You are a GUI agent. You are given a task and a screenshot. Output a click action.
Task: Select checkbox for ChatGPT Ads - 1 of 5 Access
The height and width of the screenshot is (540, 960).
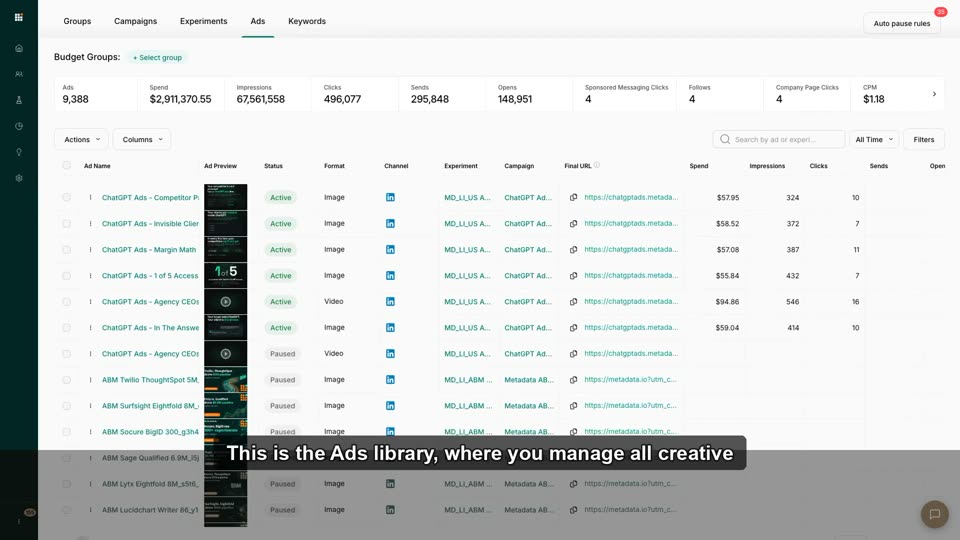coord(67,276)
